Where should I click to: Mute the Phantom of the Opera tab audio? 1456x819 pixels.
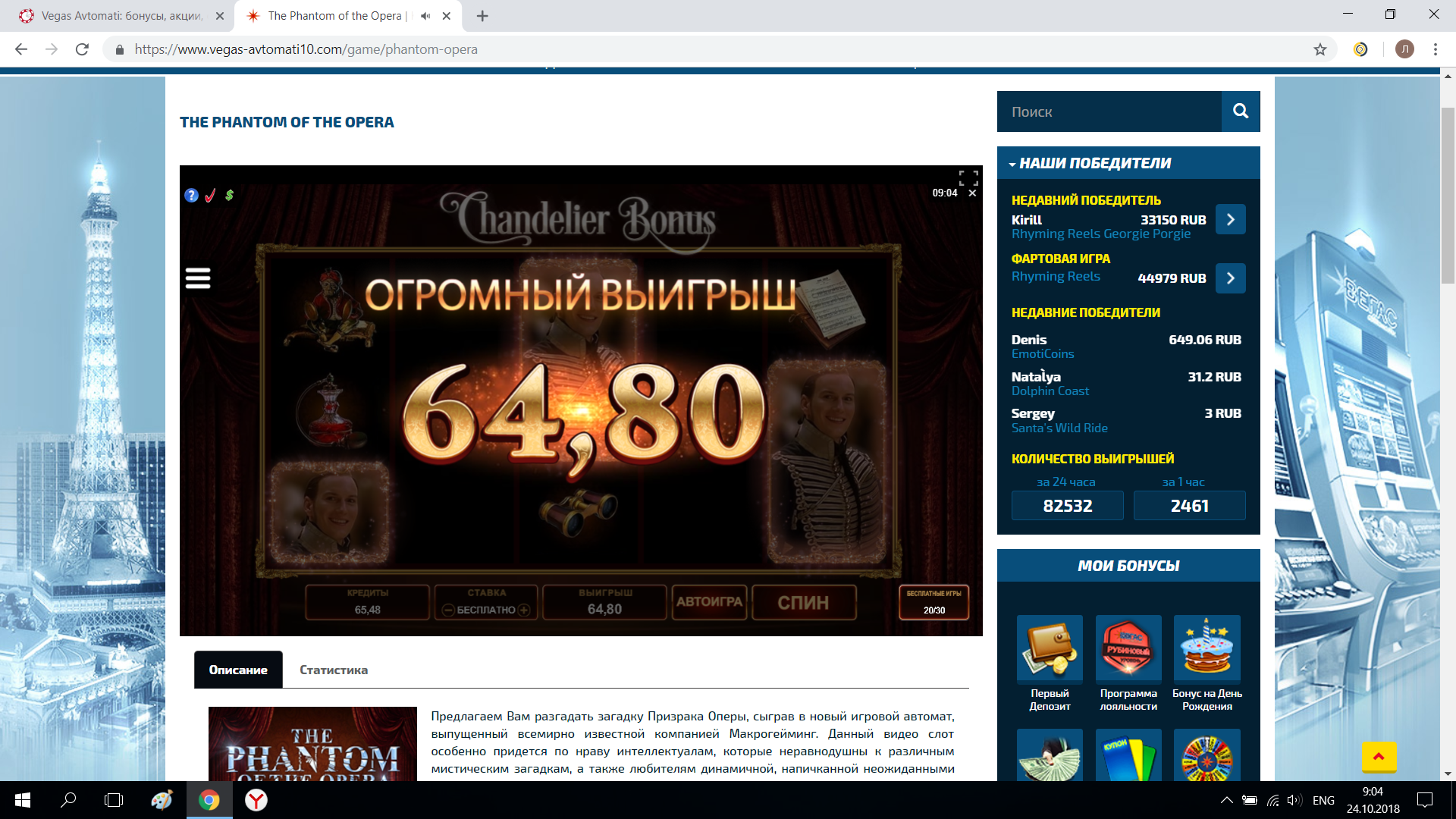tap(425, 16)
